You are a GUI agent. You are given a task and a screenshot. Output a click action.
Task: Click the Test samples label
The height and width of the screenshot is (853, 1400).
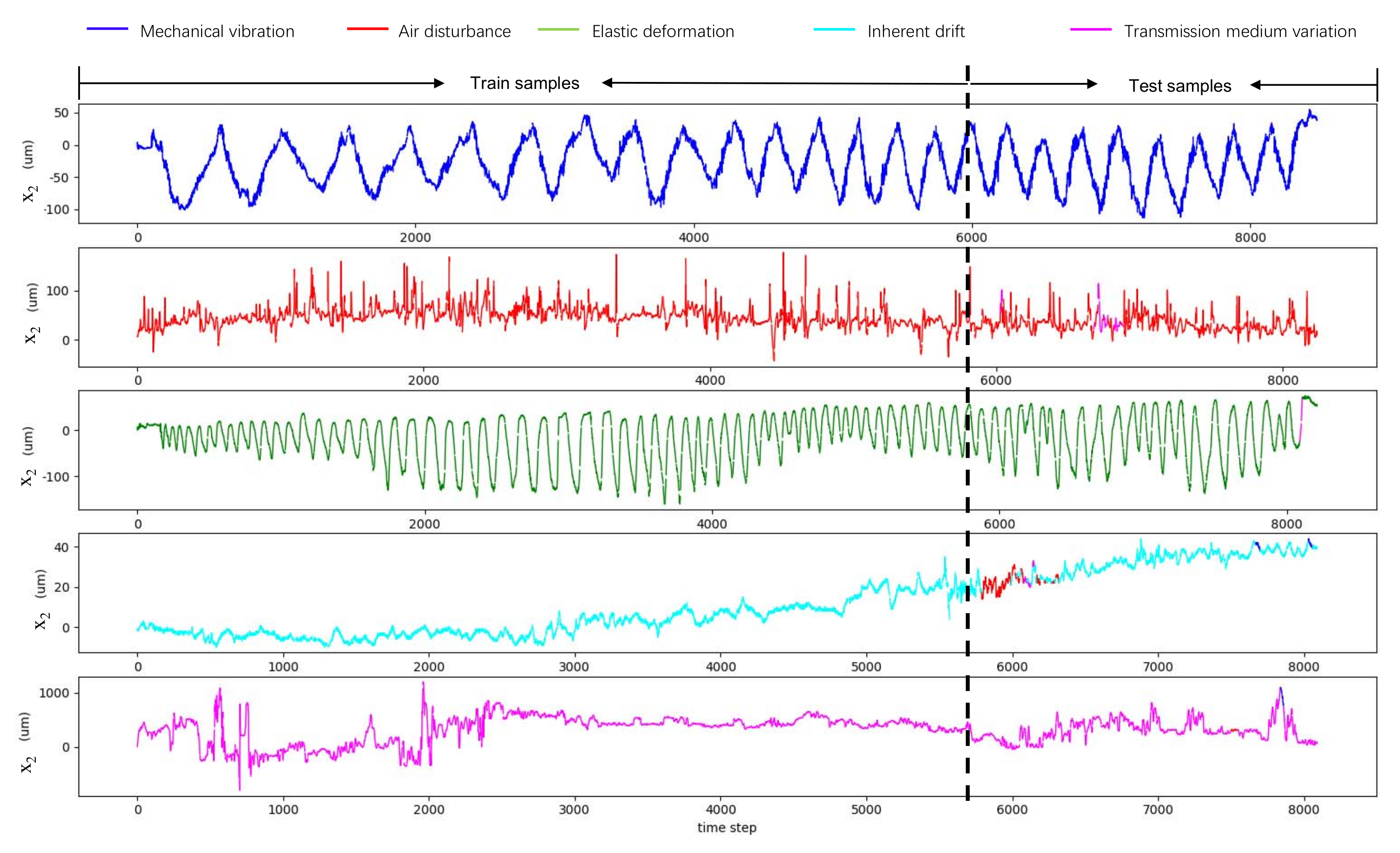(1179, 86)
